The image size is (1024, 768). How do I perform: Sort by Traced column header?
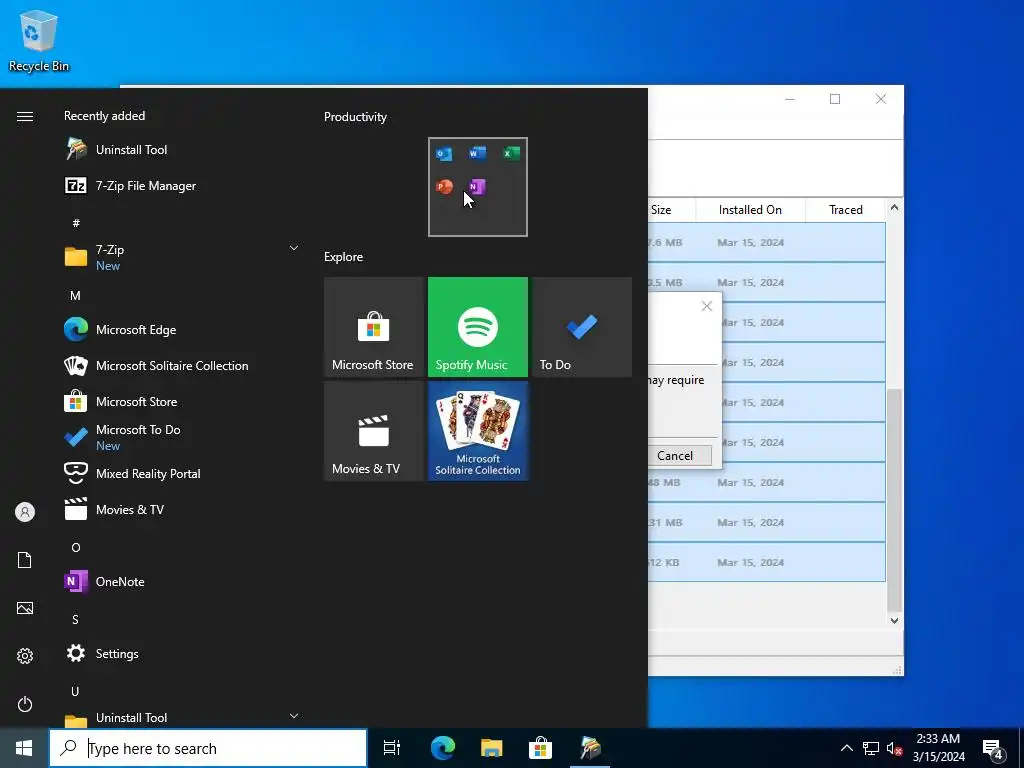[x=846, y=210]
